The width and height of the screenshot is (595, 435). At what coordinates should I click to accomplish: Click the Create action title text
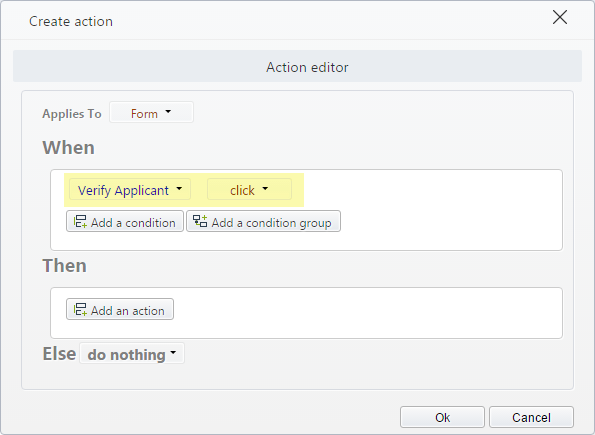[x=71, y=21]
